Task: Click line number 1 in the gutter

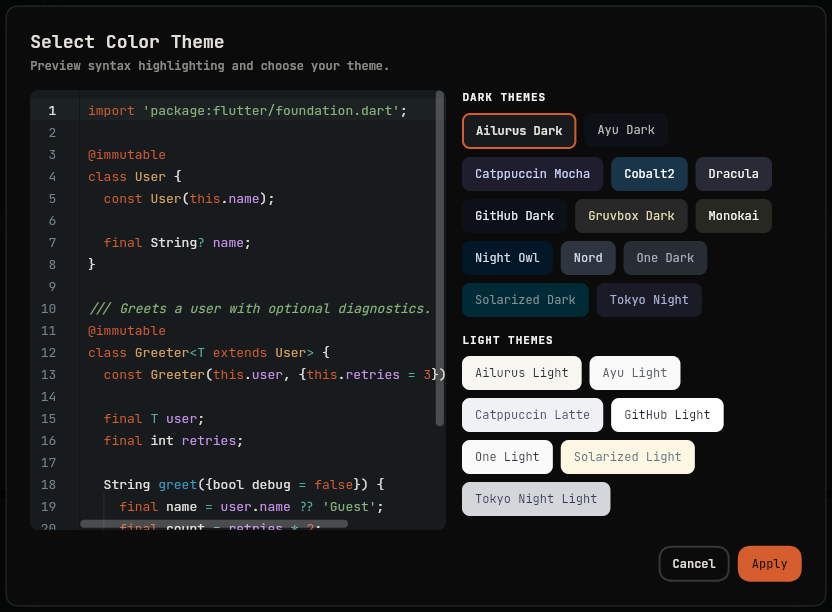Action: point(52,110)
